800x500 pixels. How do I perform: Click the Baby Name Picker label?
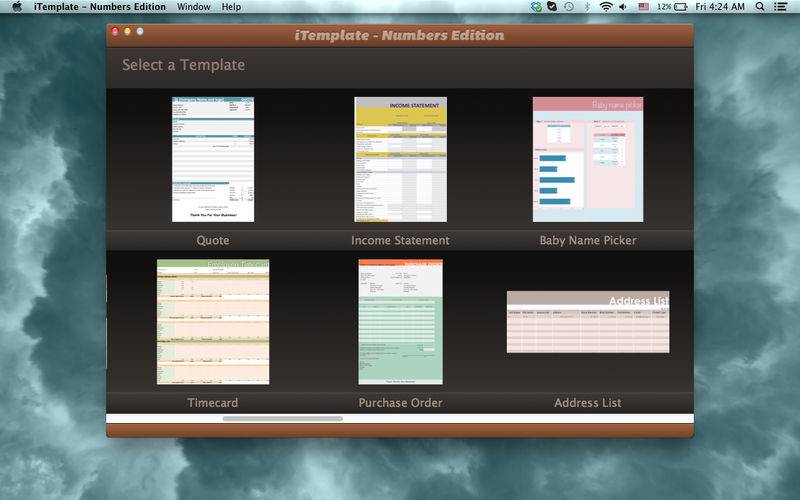click(588, 240)
